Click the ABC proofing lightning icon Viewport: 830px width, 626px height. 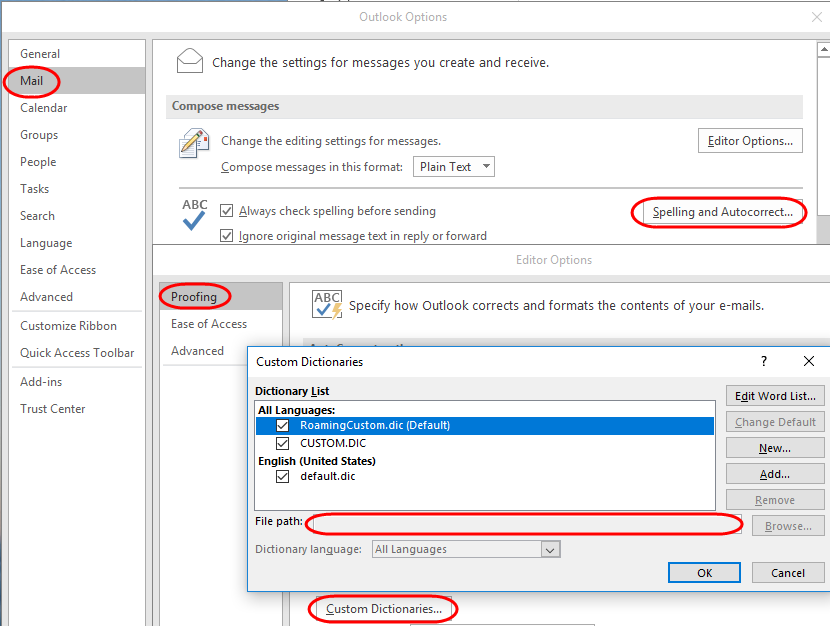click(x=327, y=305)
